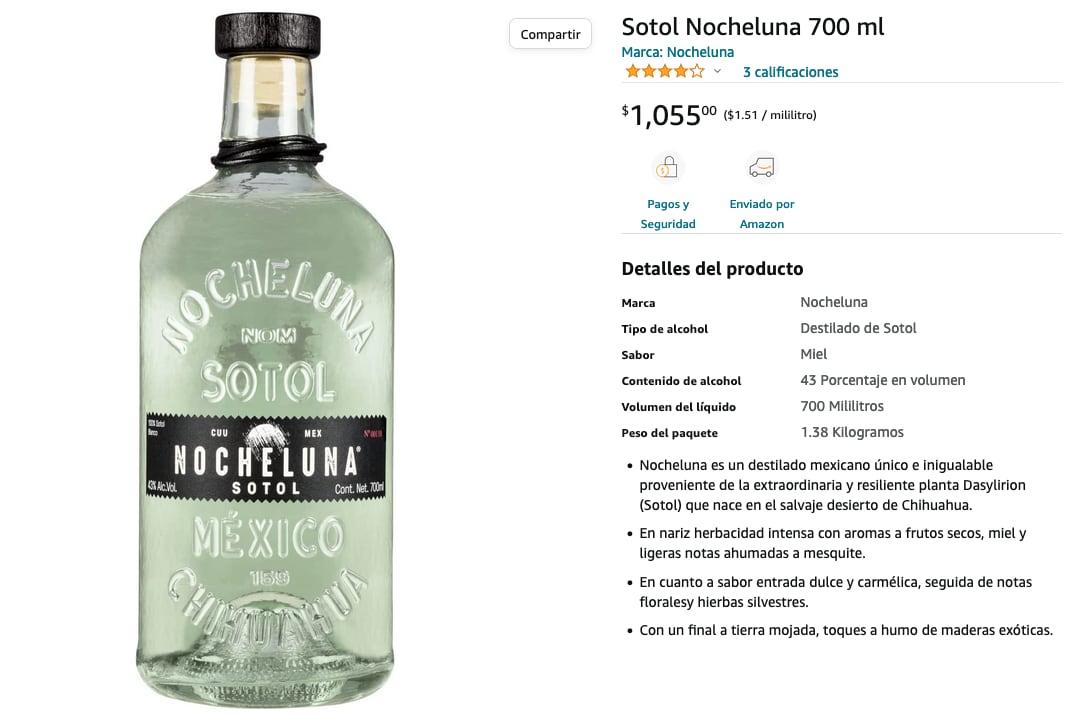The width and height of the screenshot is (1073, 716).
Task: Click the Enviado por Amazon truck icon
Action: click(761, 167)
